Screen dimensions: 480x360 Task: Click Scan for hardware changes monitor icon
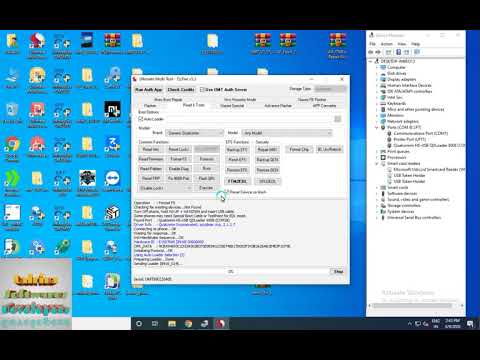coord(417,52)
